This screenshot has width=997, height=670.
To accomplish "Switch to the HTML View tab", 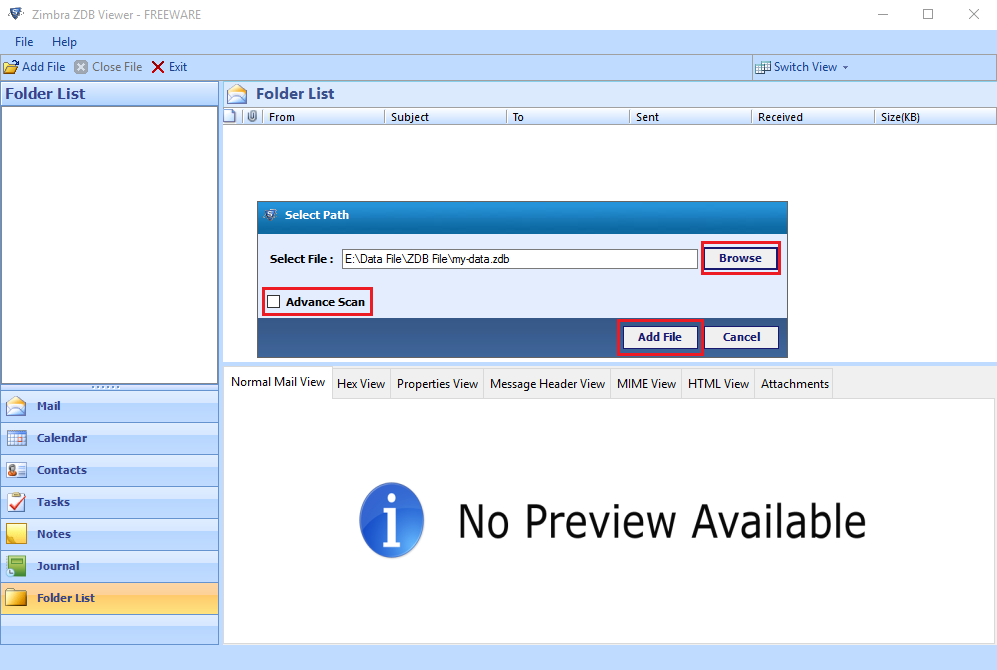I will point(719,384).
